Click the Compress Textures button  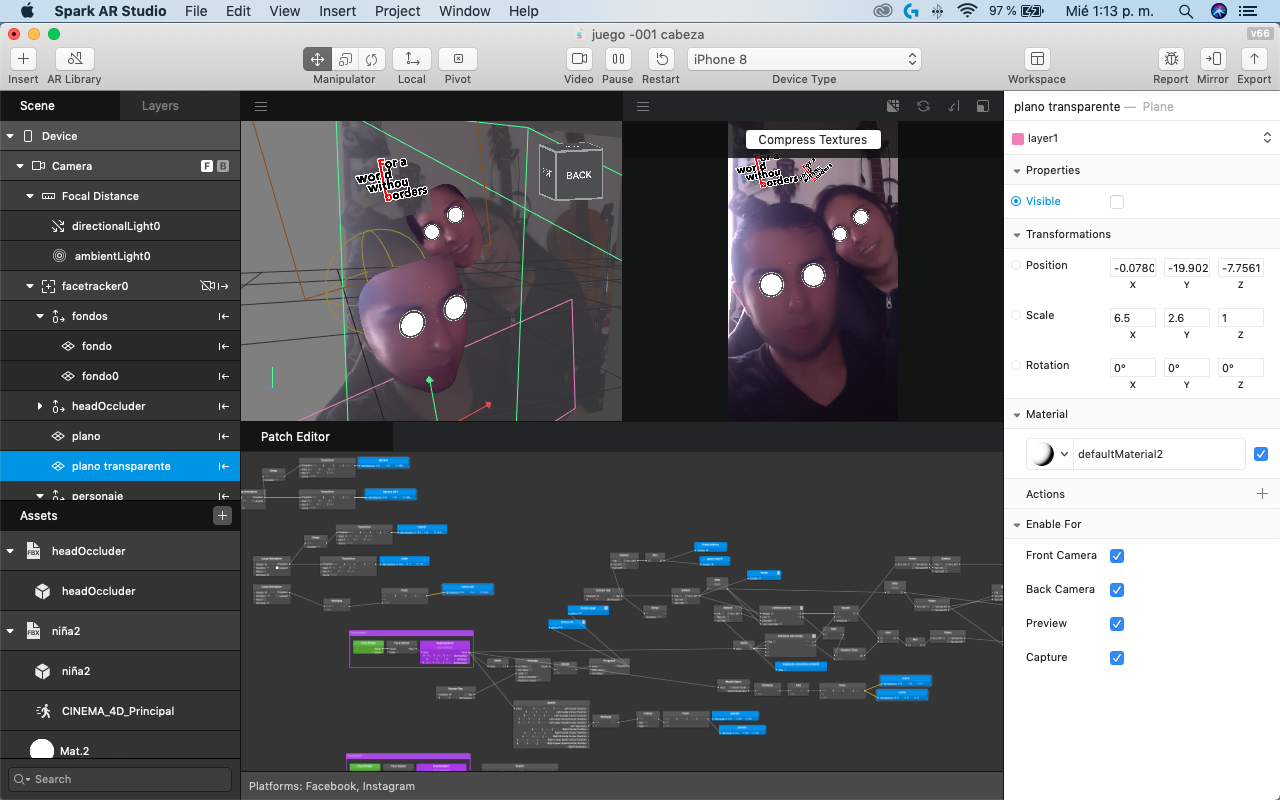(x=813, y=140)
